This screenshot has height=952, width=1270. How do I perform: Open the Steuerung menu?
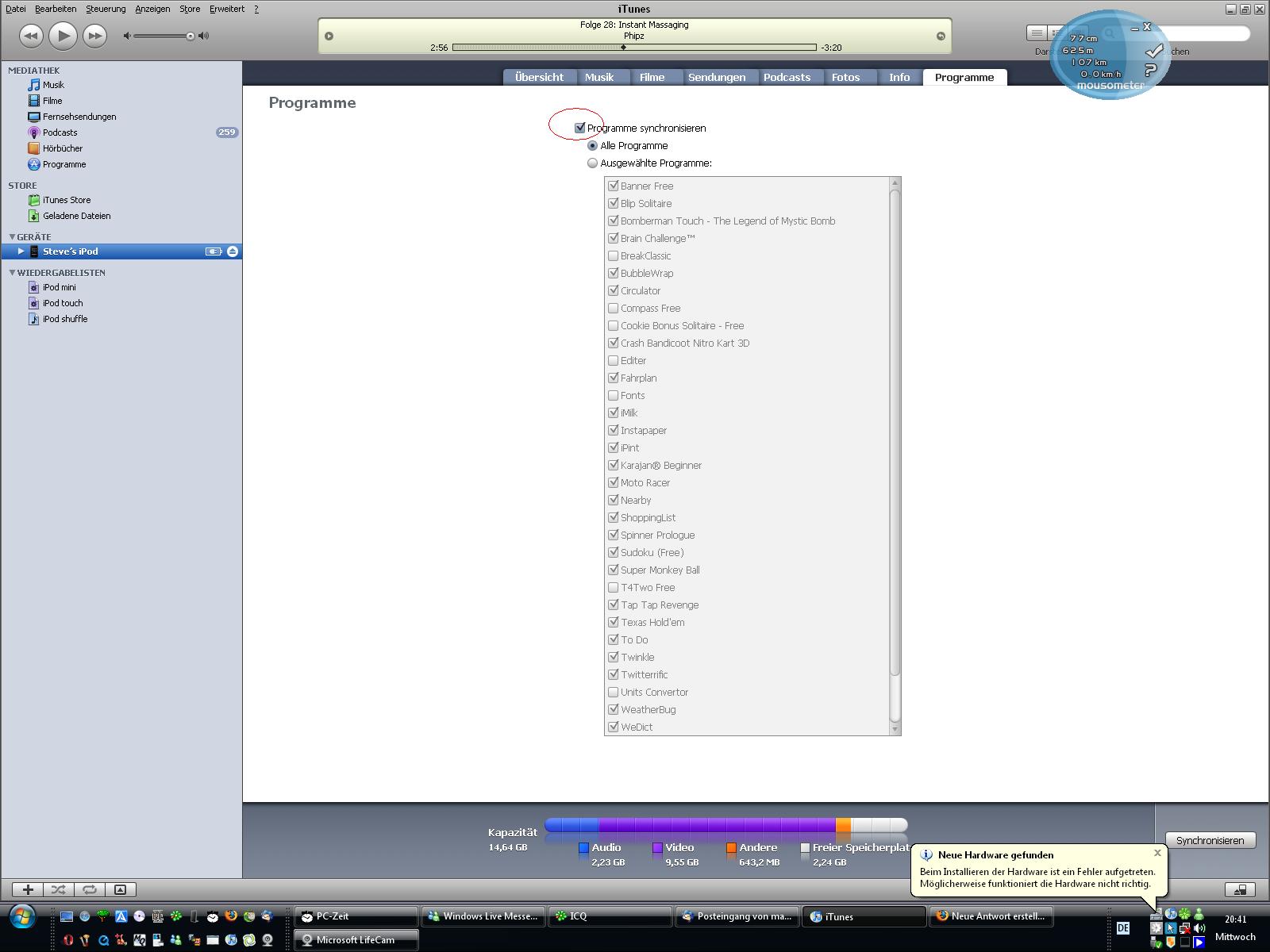[106, 9]
